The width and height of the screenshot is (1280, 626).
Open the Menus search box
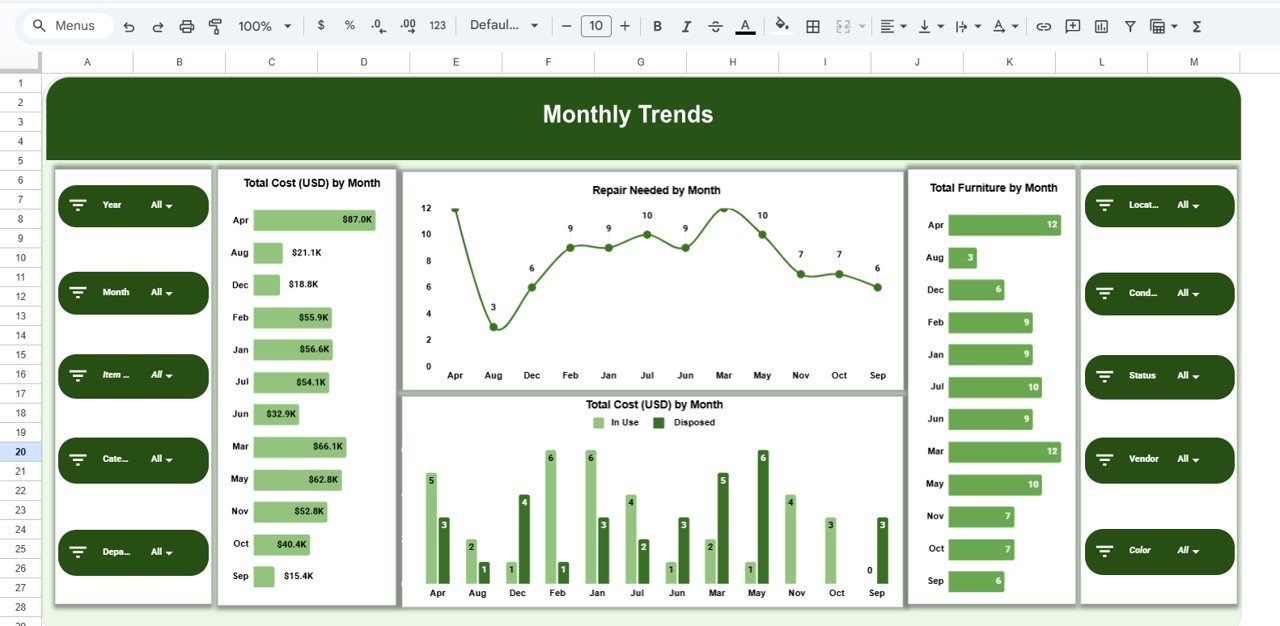point(66,25)
